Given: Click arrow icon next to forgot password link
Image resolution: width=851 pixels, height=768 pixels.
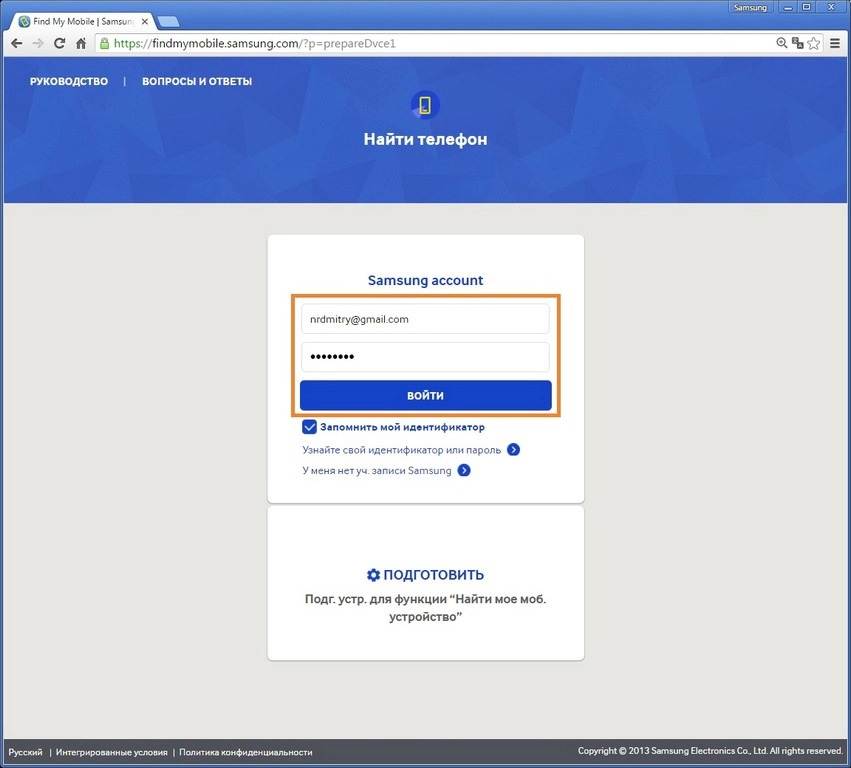Looking at the screenshot, I should [x=513, y=450].
